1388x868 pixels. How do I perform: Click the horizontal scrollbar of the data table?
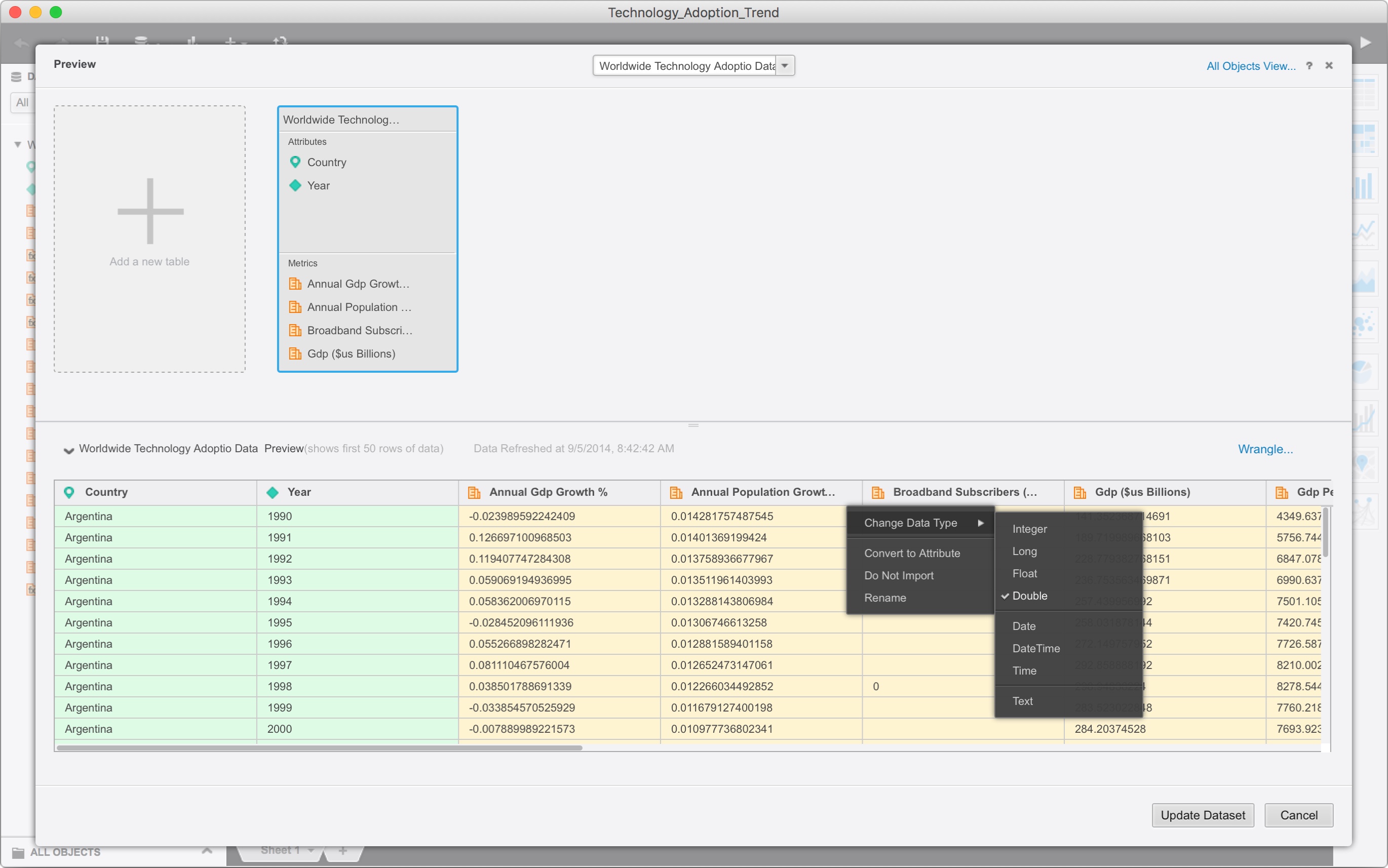pyautogui.click(x=319, y=747)
